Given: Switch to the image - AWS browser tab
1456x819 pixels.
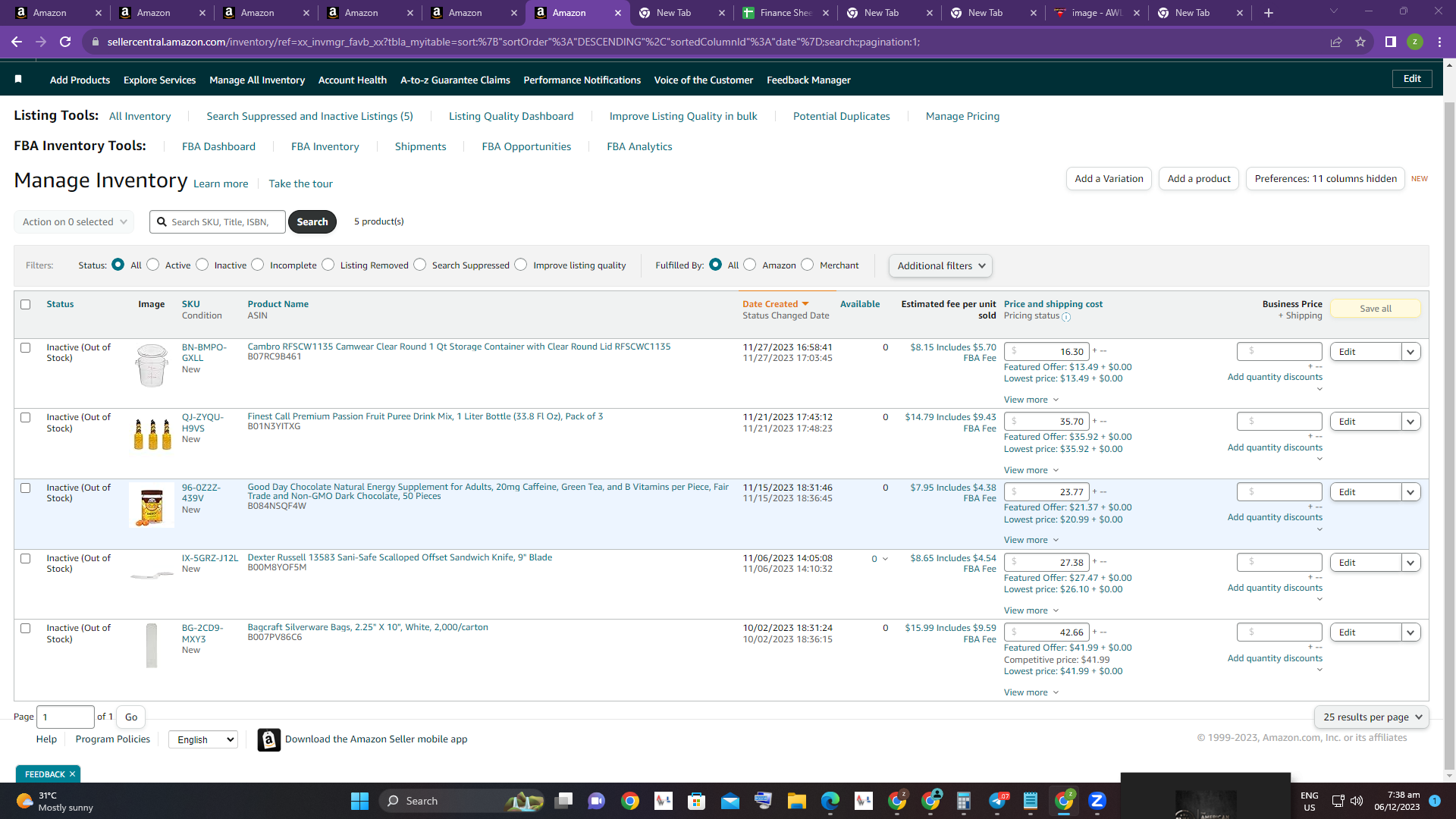Looking at the screenshot, I should click(1095, 13).
